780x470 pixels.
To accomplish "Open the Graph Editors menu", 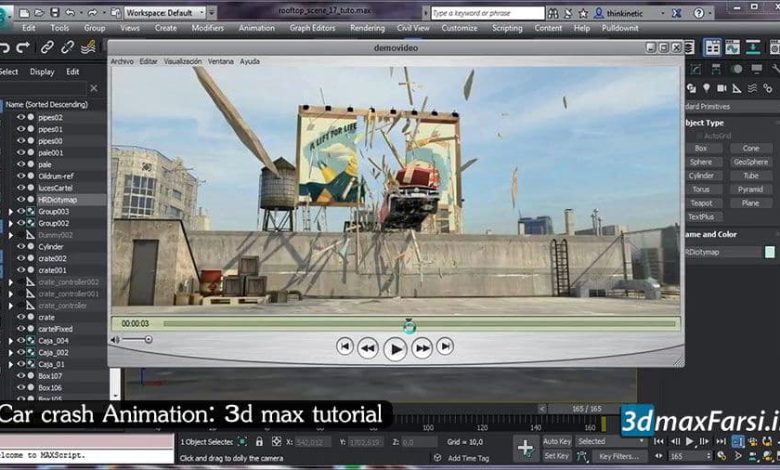I will [x=312, y=28].
